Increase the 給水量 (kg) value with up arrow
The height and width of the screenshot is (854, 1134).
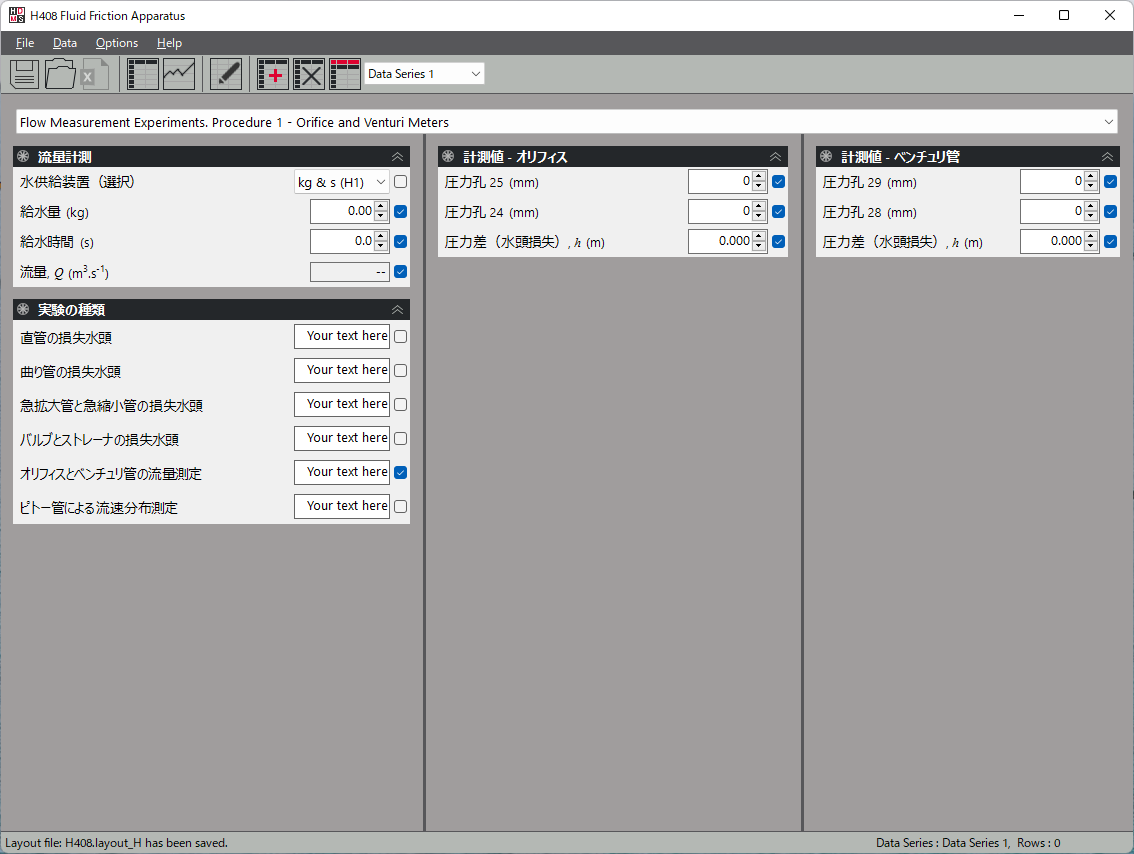click(381, 207)
